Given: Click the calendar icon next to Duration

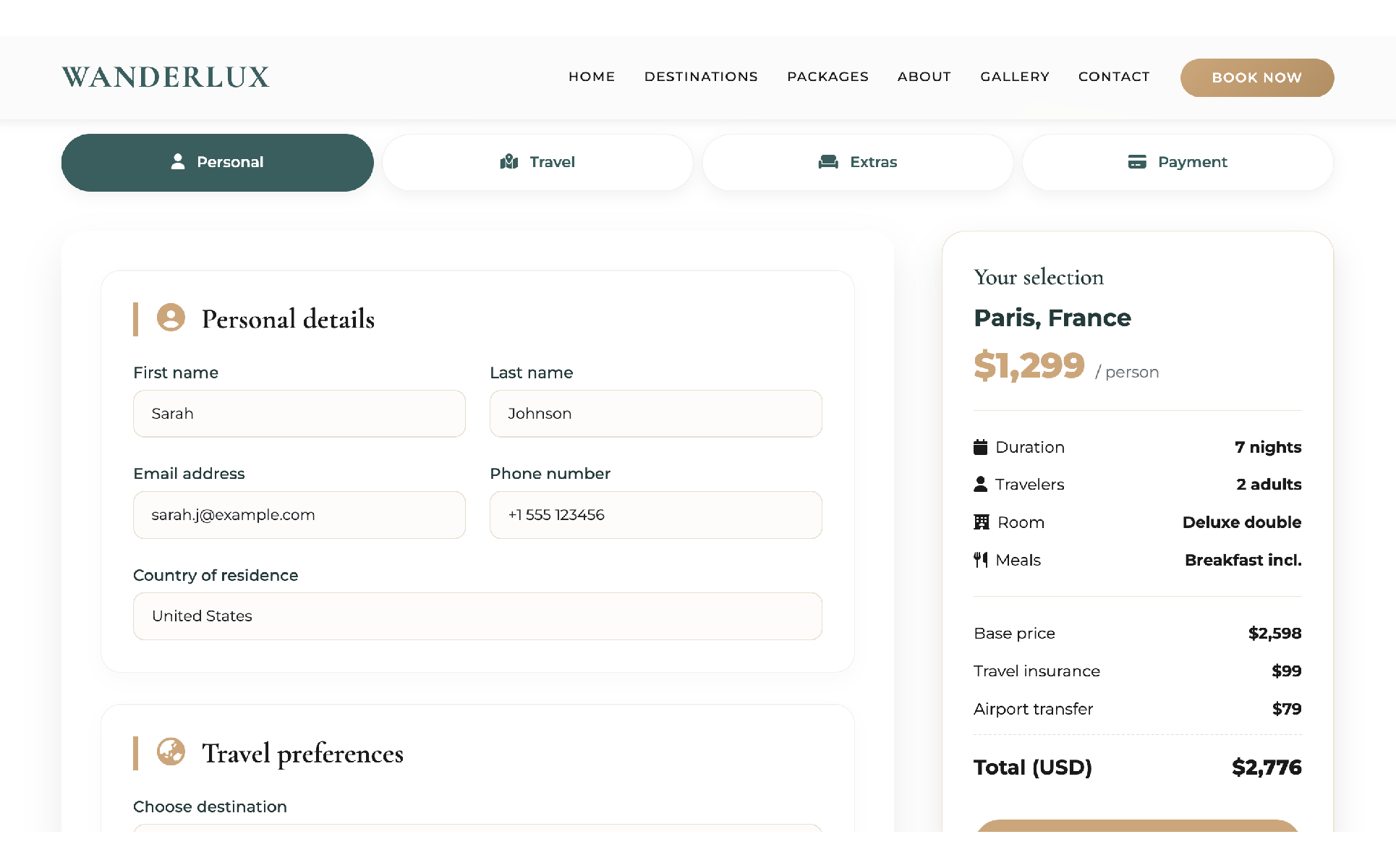Looking at the screenshot, I should pyautogui.click(x=980, y=447).
